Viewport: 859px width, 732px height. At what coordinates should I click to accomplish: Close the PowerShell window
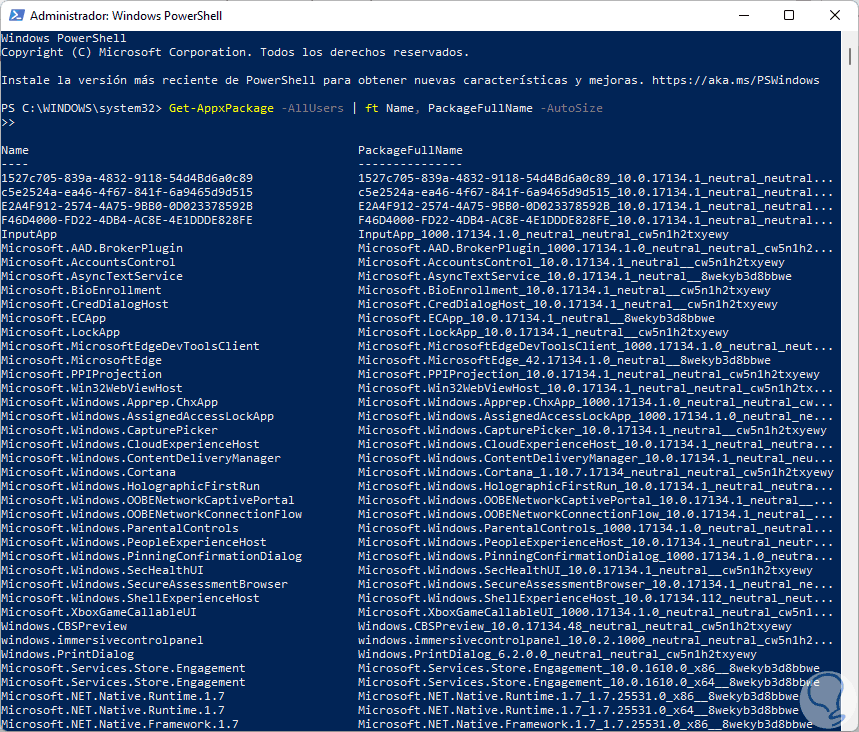pyautogui.click(x=835, y=15)
